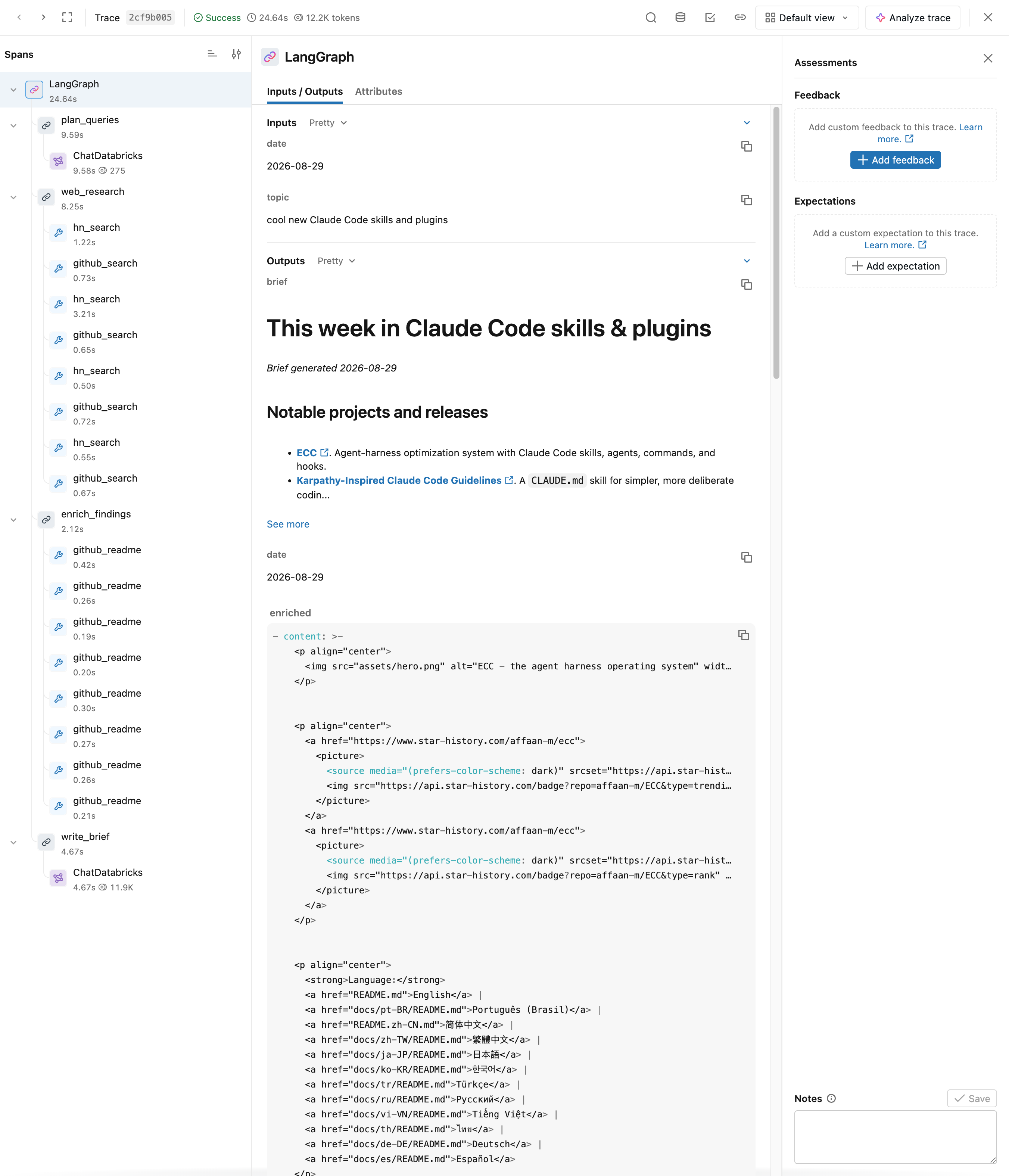Image resolution: width=1009 pixels, height=1176 pixels.
Task: Switch to Inputs / Outputs tab
Action: point(305,91)
